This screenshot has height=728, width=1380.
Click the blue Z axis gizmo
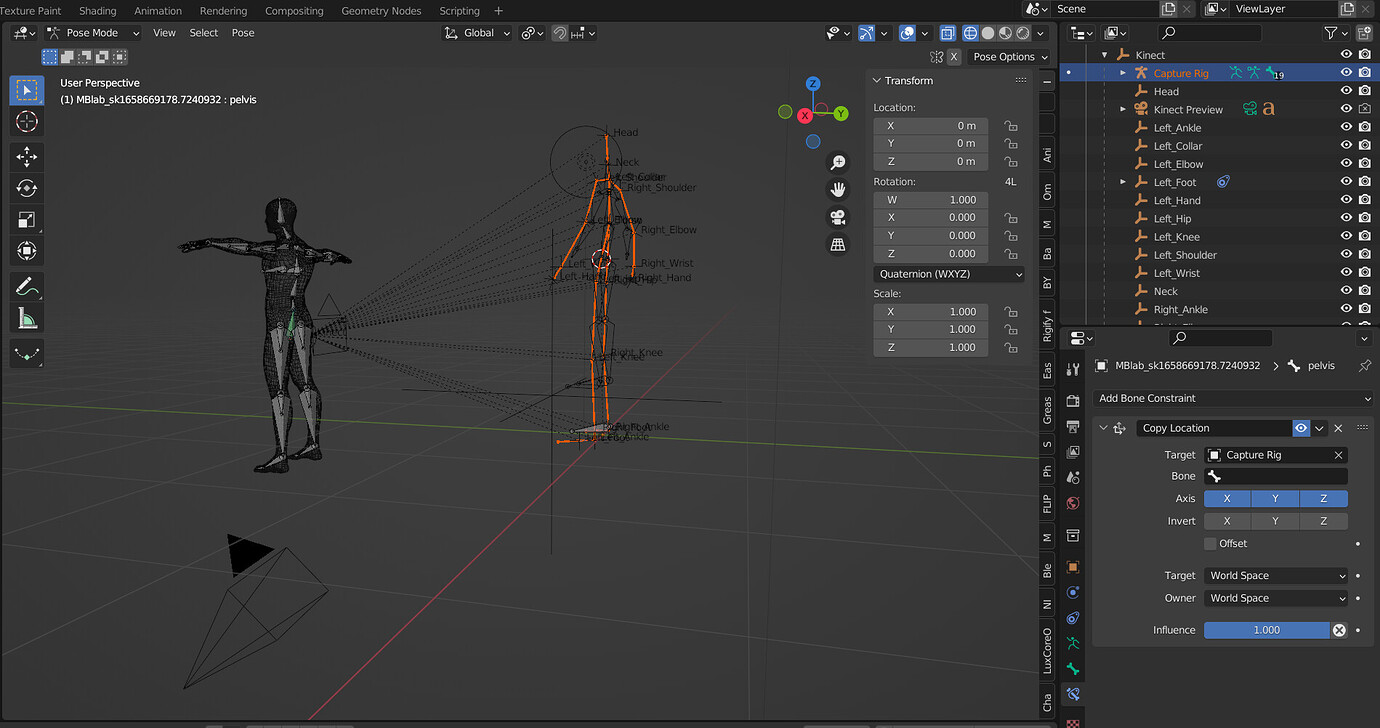[x=813, y=84]
